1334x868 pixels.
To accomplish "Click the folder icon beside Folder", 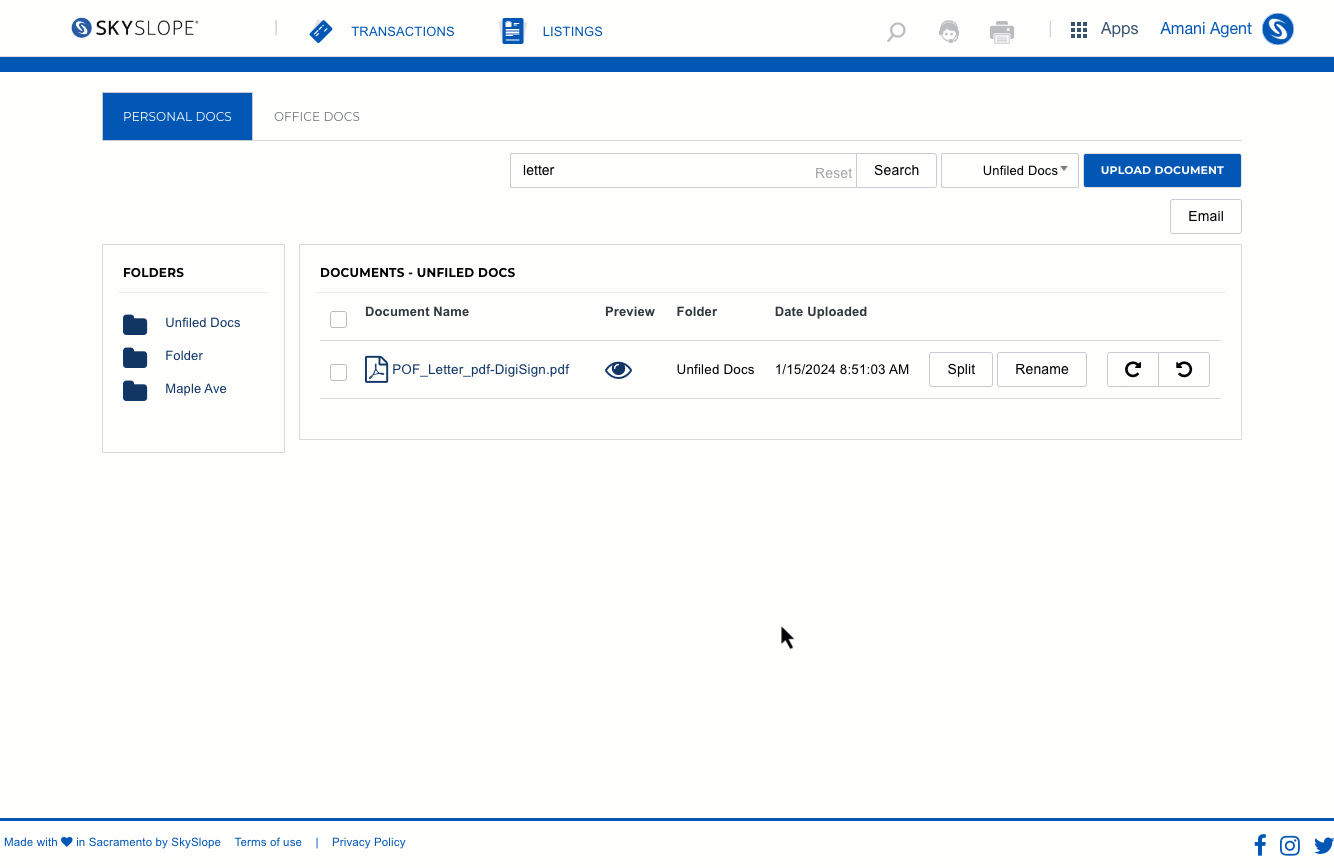I will click(x=135, y=357).
